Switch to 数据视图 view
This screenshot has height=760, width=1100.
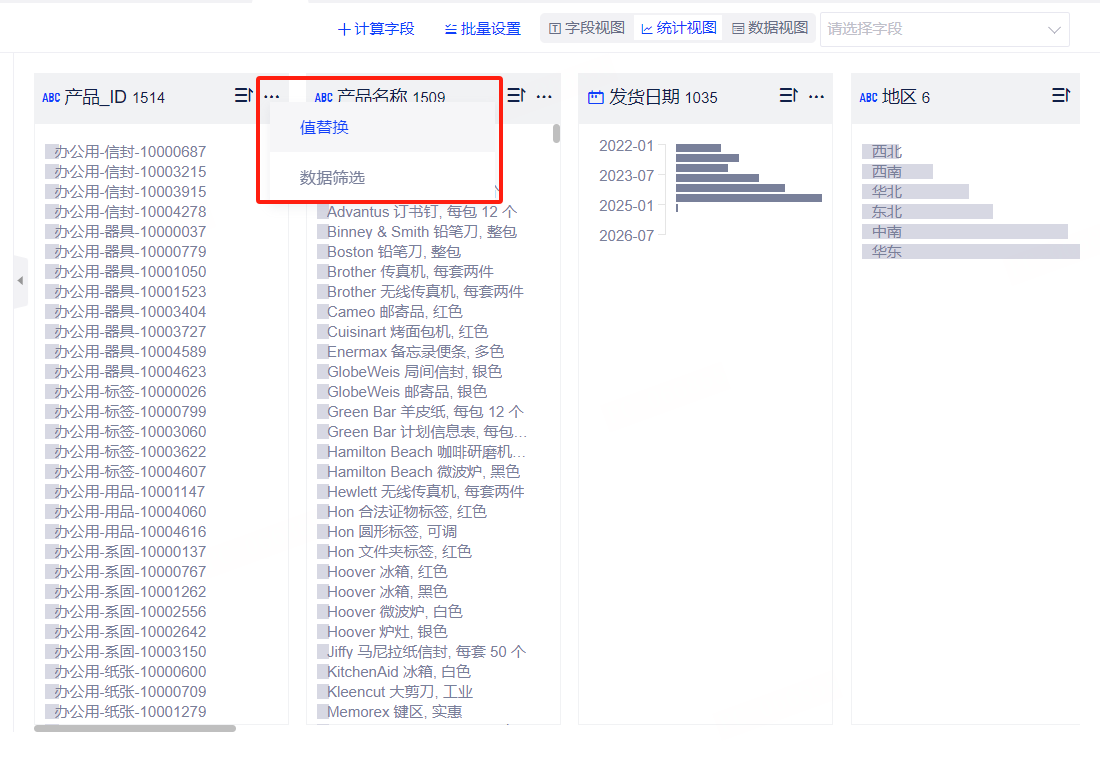(769, 28)
